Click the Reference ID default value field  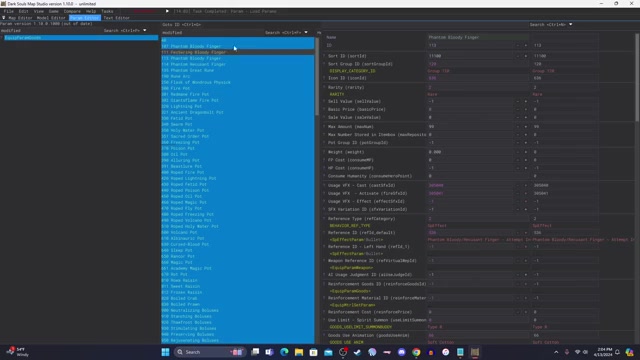coord(470,233)
